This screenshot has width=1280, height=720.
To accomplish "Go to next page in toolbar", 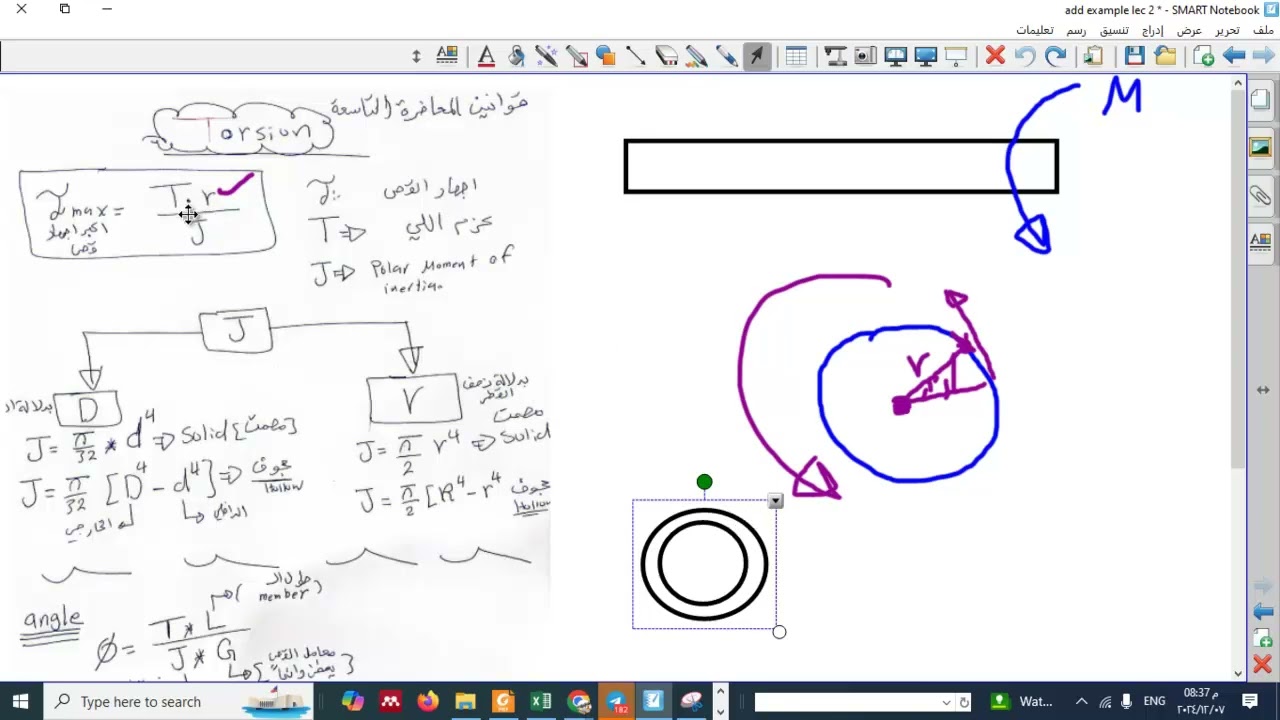I will [1264, 57].
